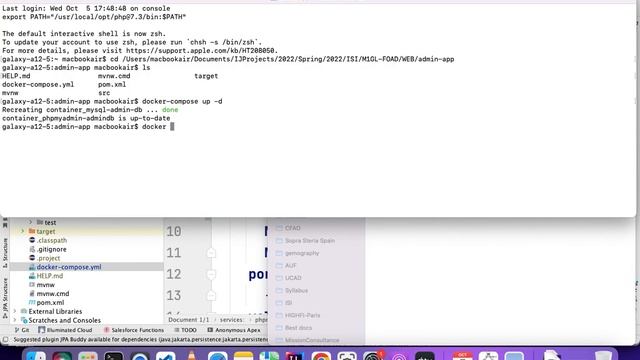This screenshot has height=360, width=640.
Task: Open Launchpad from the Dock
Action: (x=88, y=356)
